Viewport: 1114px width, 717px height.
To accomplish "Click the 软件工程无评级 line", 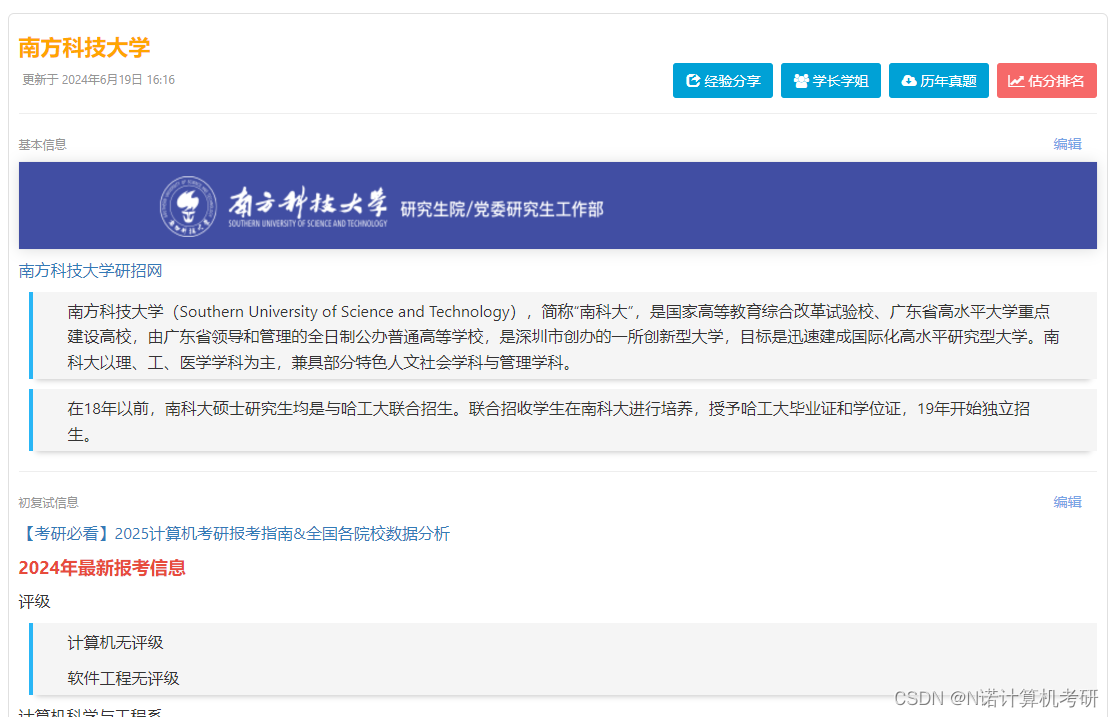I will tap(123, 679).
